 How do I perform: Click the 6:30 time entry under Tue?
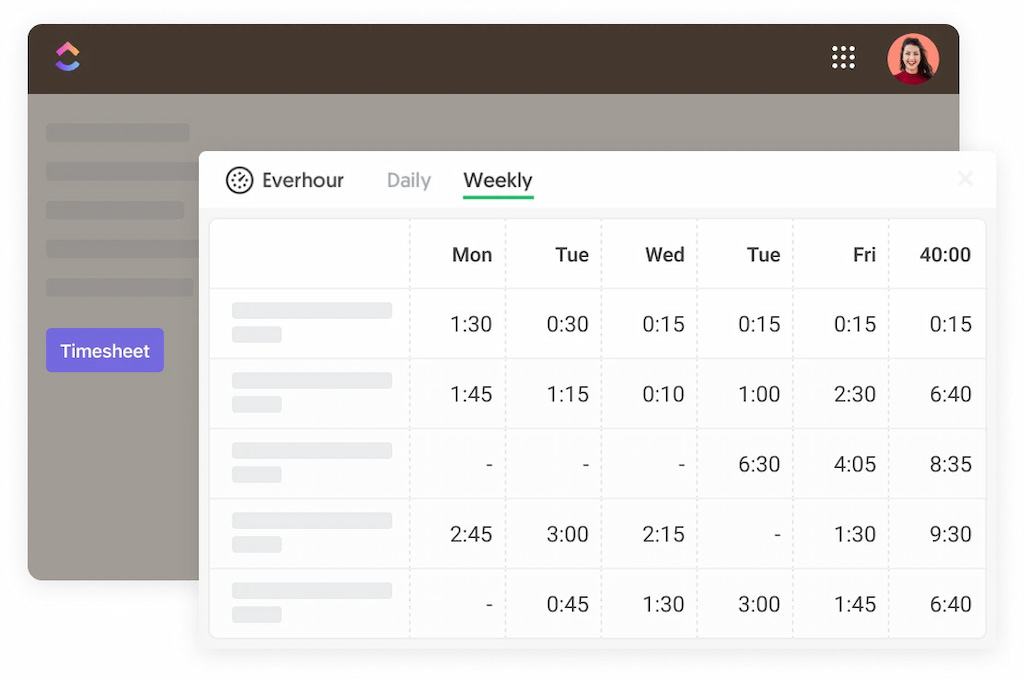click(759, 464)
